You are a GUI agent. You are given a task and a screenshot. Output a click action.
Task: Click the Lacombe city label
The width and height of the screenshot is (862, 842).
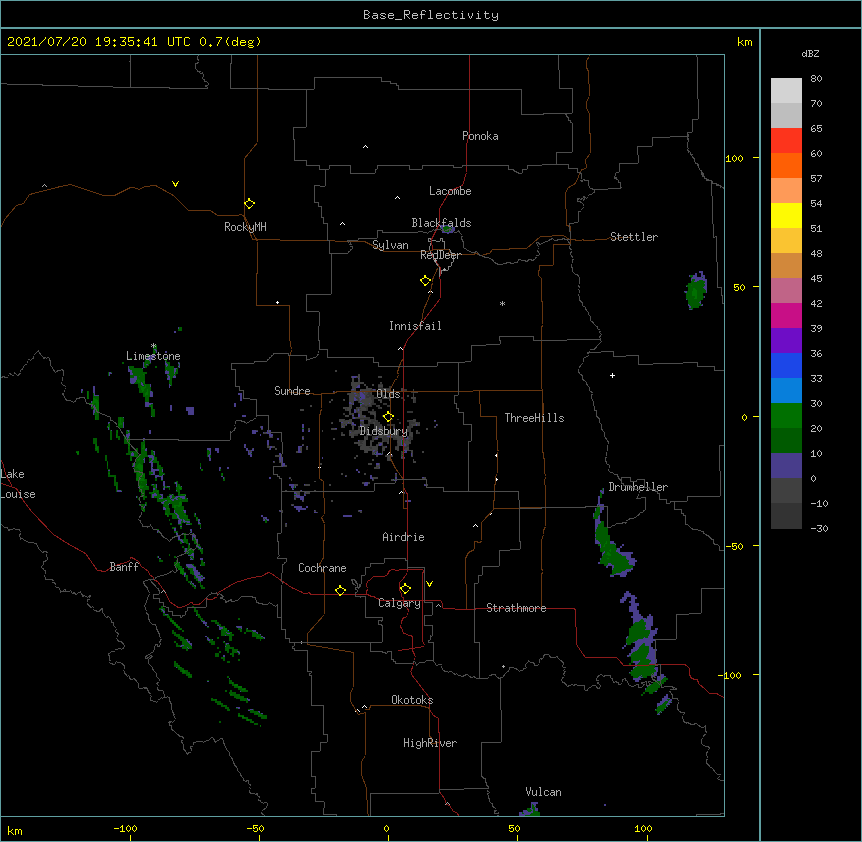450,191
